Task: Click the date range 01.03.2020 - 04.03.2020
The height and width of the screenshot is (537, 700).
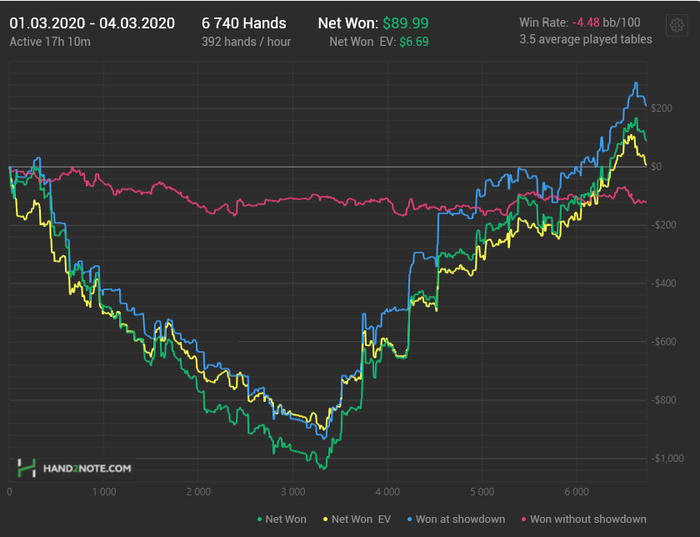Action: click(x=92, y=23)
